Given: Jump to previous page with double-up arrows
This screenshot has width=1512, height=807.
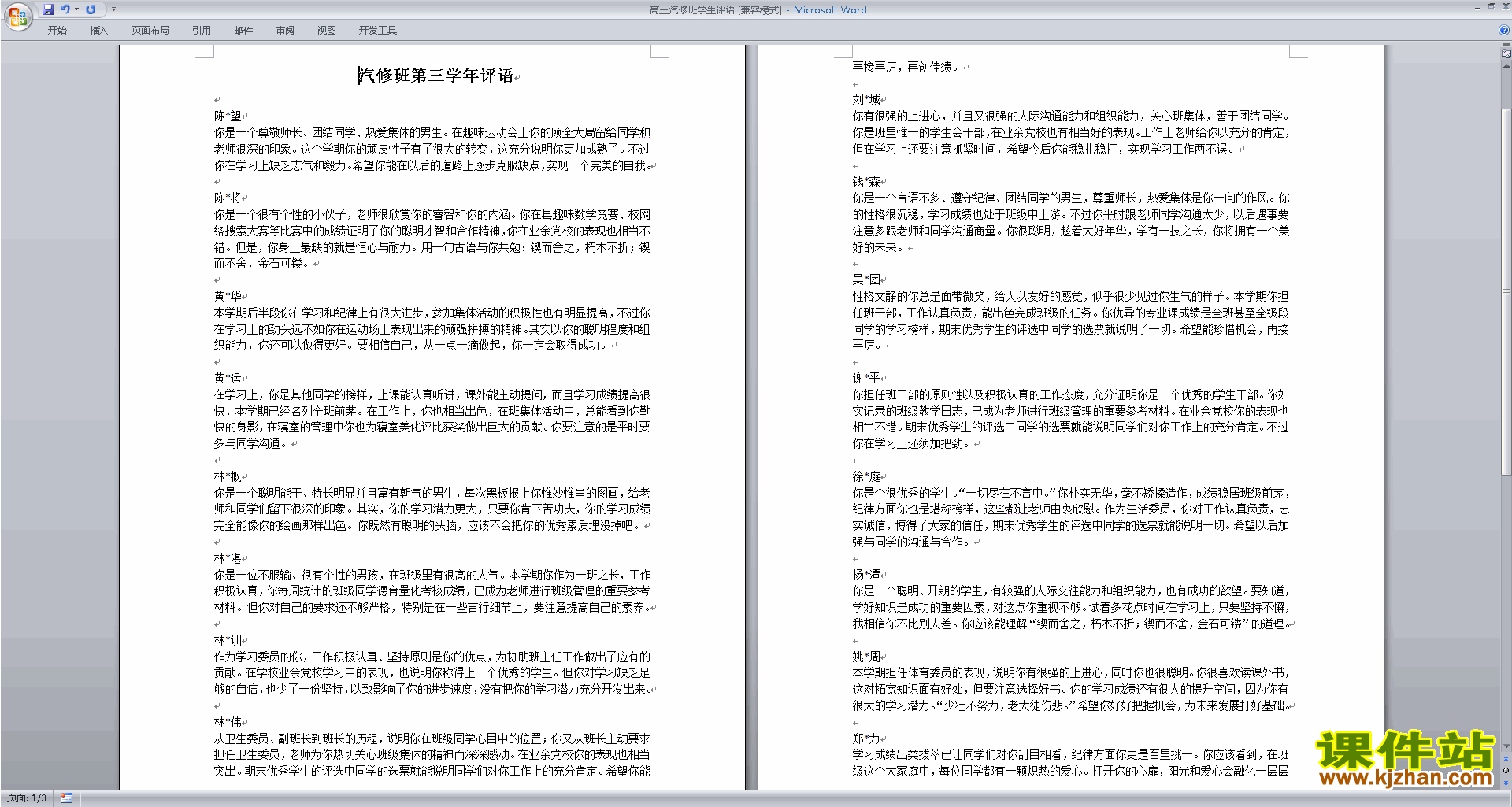Looking at the screenshot, I should (x=1506, y=757).
